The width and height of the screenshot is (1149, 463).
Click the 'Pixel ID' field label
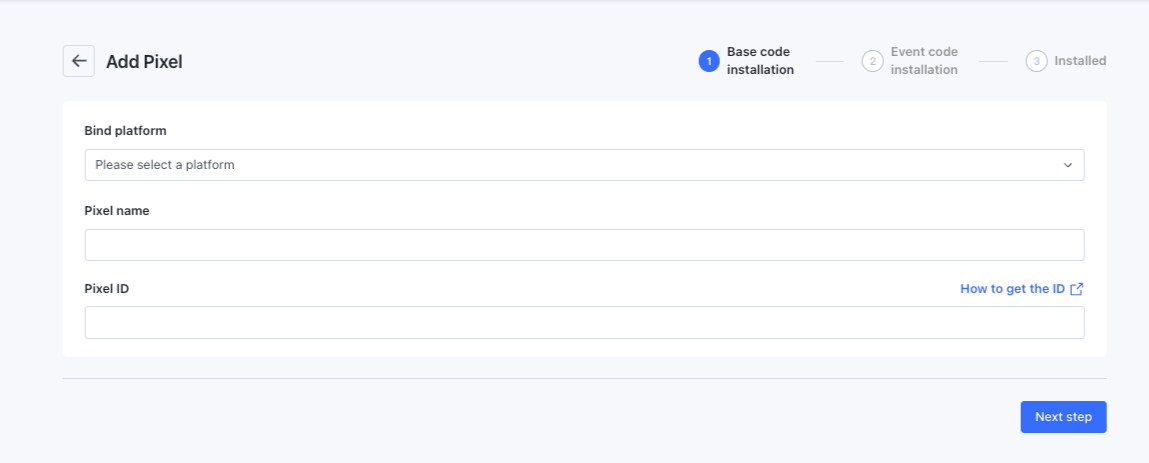point(107,289)
